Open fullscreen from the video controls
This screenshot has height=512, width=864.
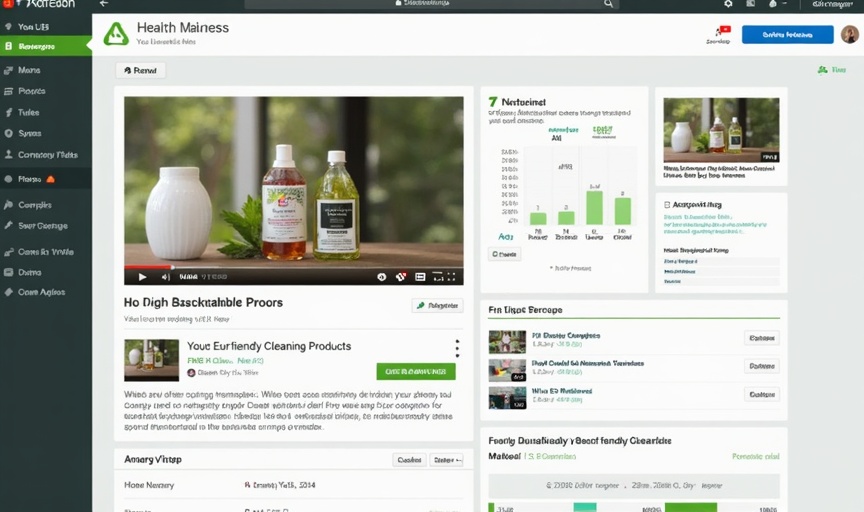451,277
